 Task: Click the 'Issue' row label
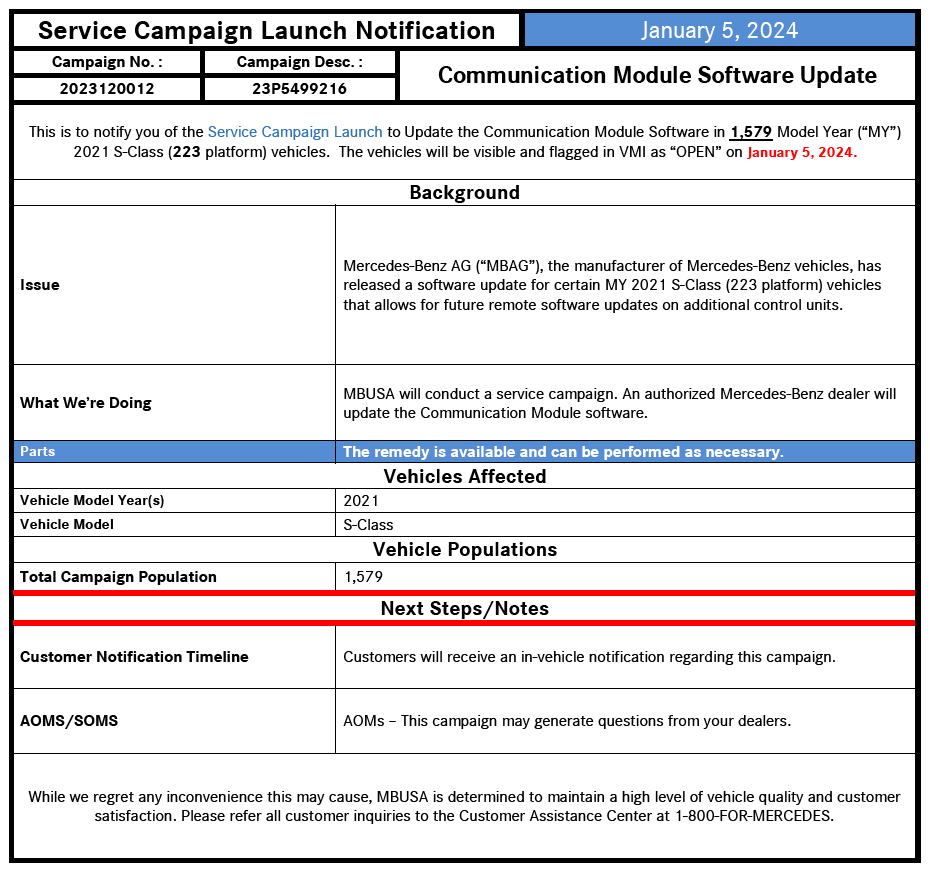point(40,285)
